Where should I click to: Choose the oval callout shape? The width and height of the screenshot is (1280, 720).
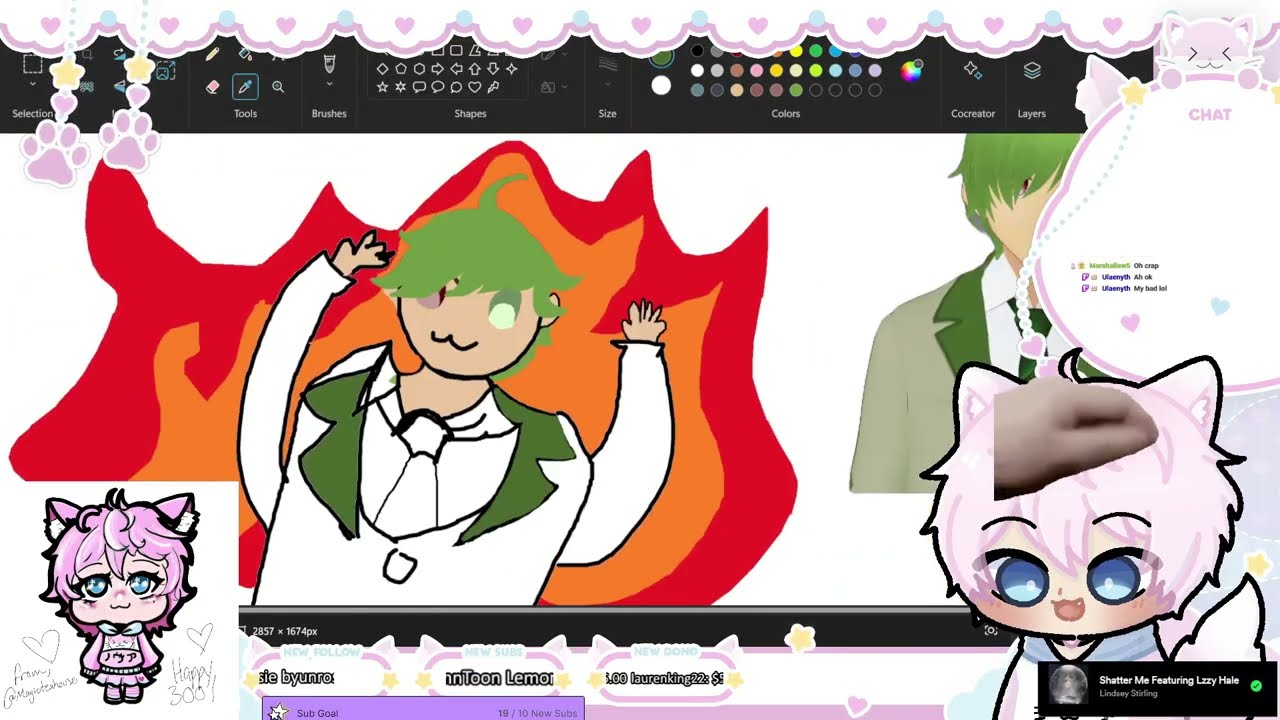pos(437,87)
